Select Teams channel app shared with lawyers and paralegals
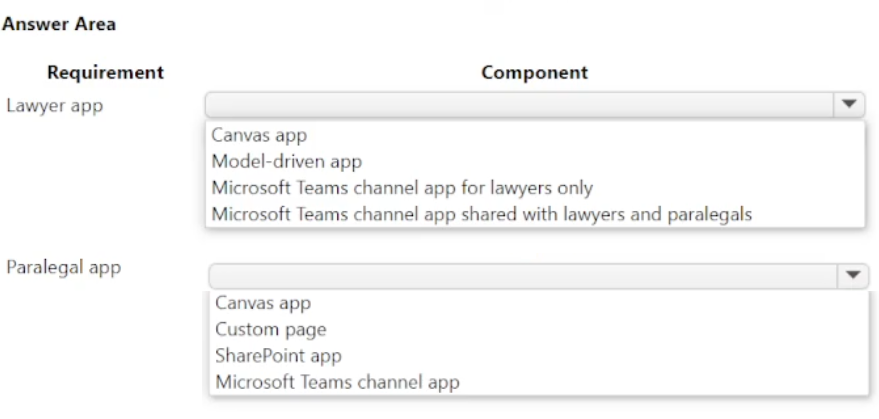This screenshot has height=419, width=879. [481, 213]
